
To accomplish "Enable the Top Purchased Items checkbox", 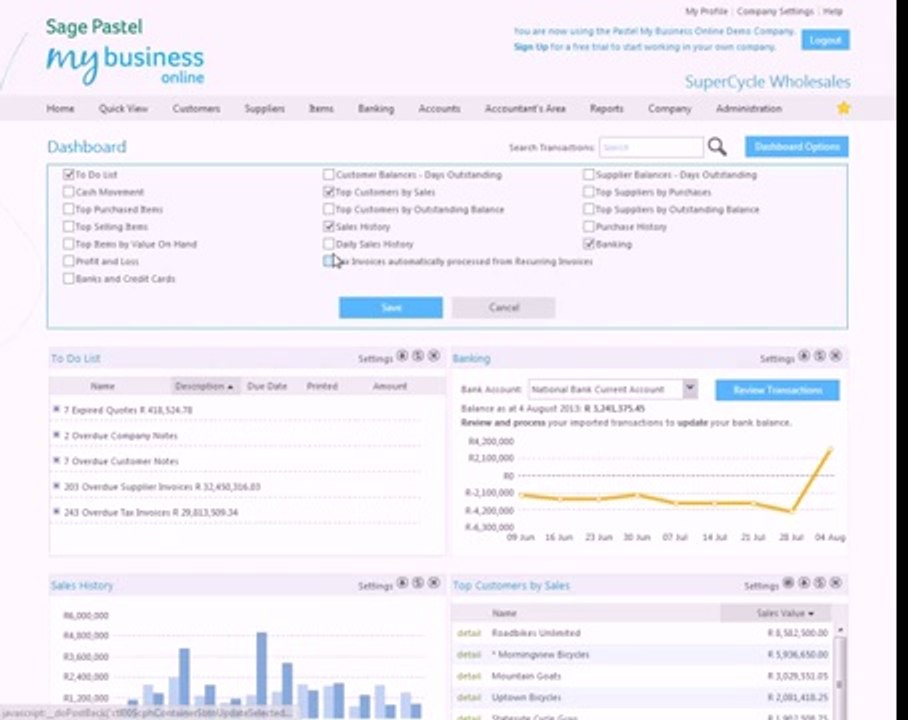I will point(68,209).
